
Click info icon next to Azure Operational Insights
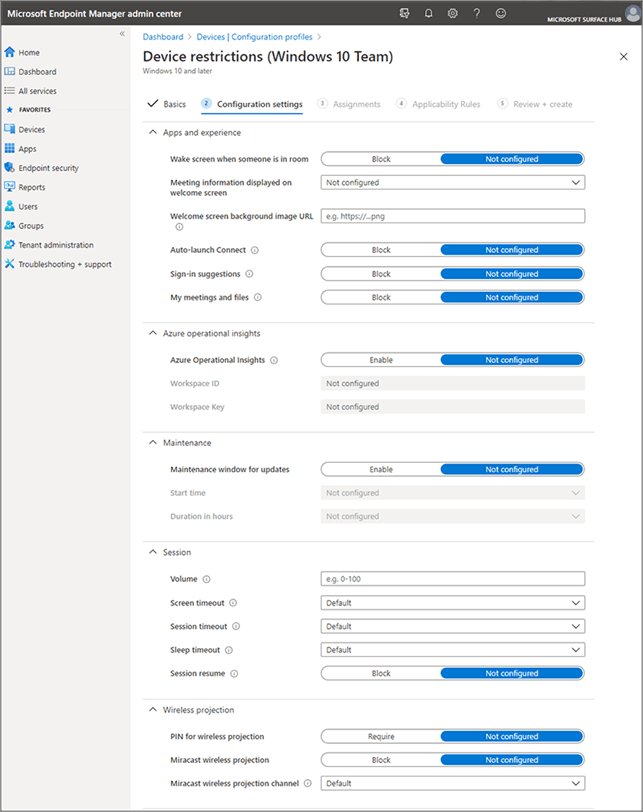click(x=274, y=360)
